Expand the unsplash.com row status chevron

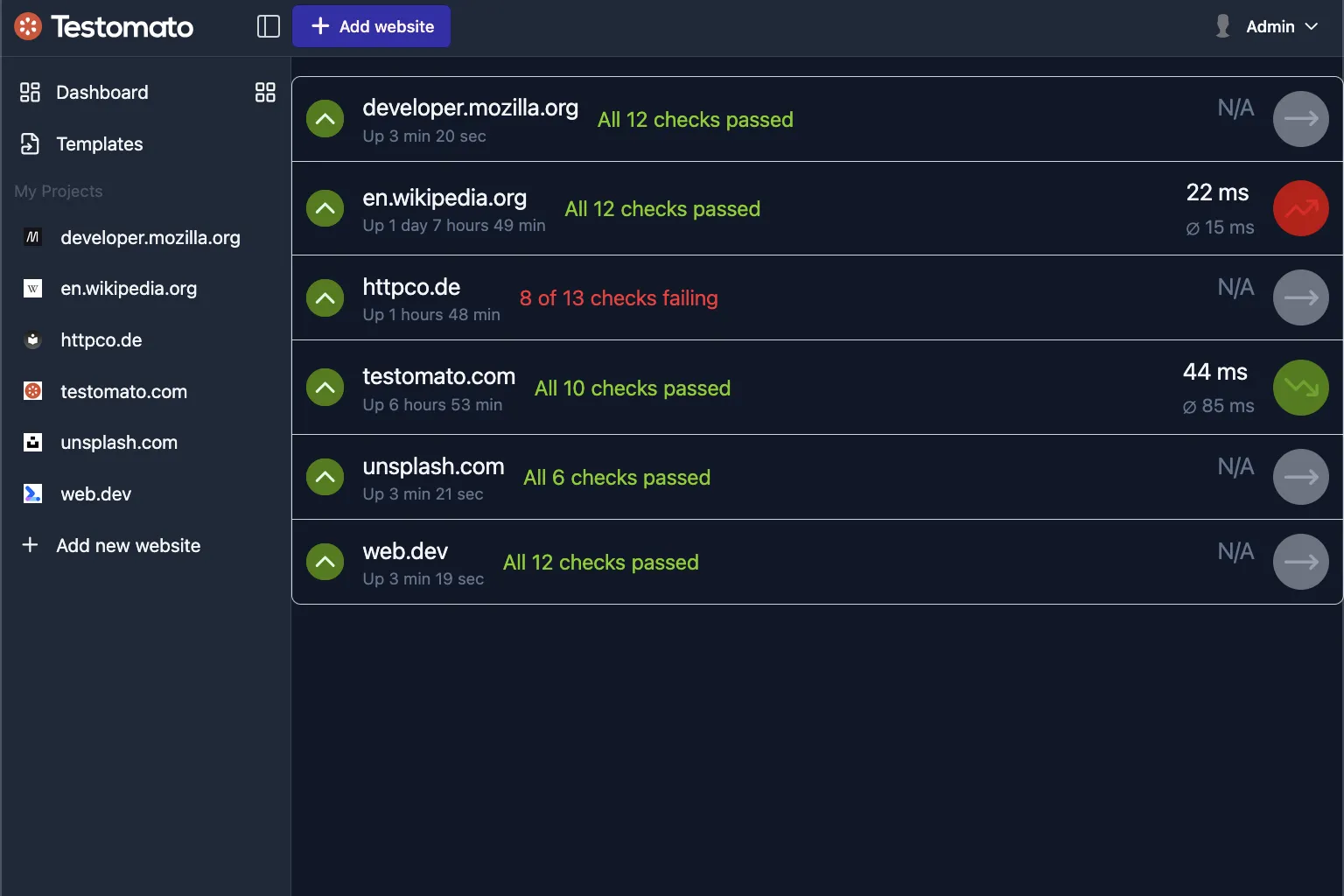[325, 477]
